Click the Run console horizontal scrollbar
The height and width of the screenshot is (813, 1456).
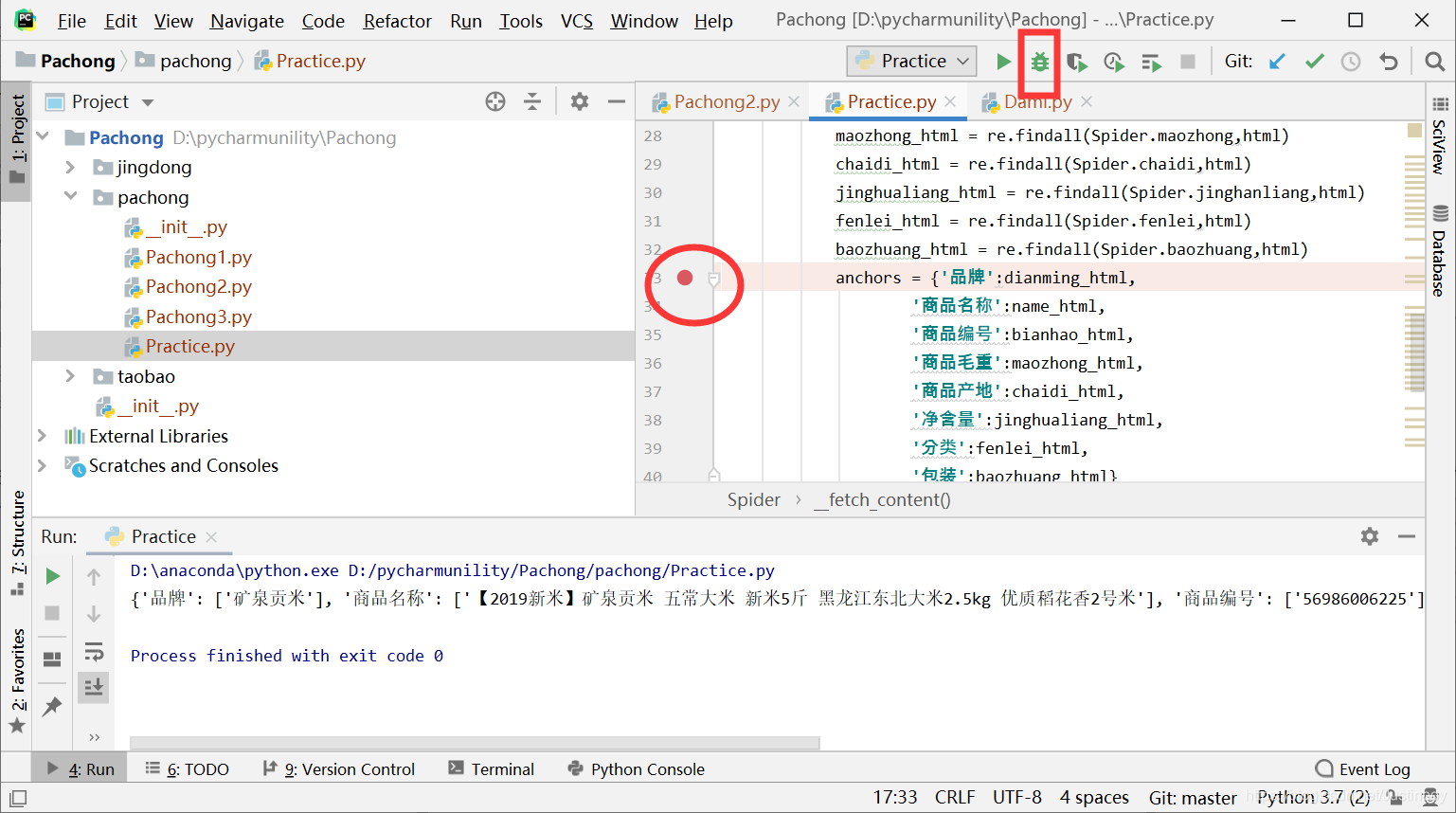(474, 744)
